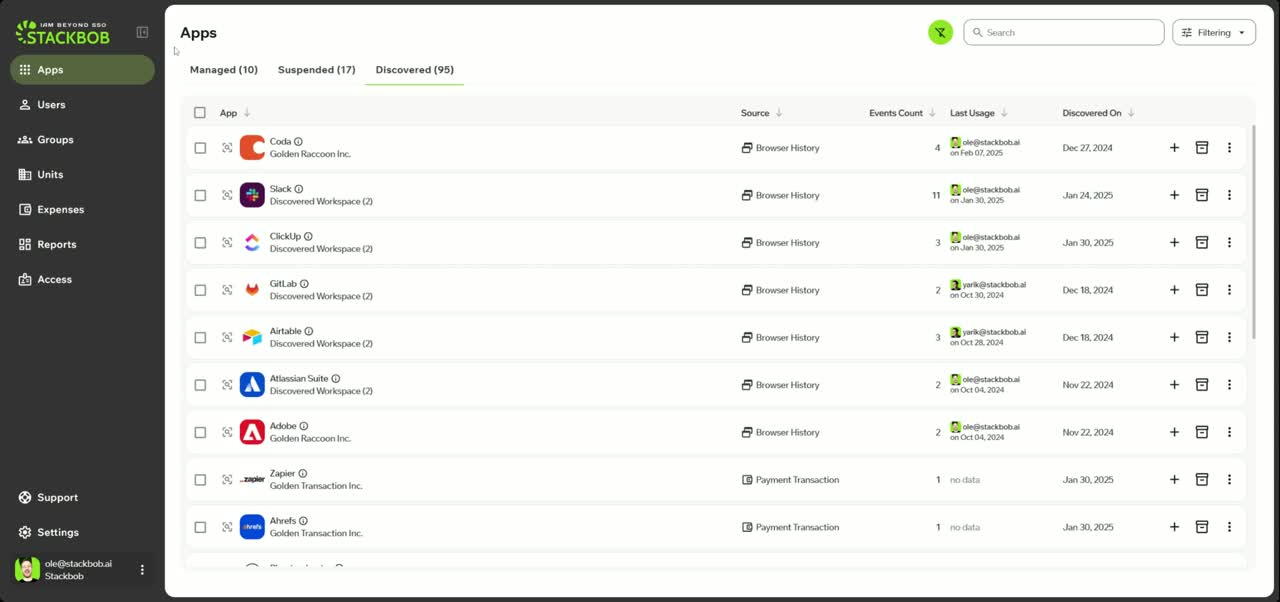Add the Coda app with the plus icon
This screenshot has width=1280, height=602.
pyautogui.click(x=1175, y=148)
